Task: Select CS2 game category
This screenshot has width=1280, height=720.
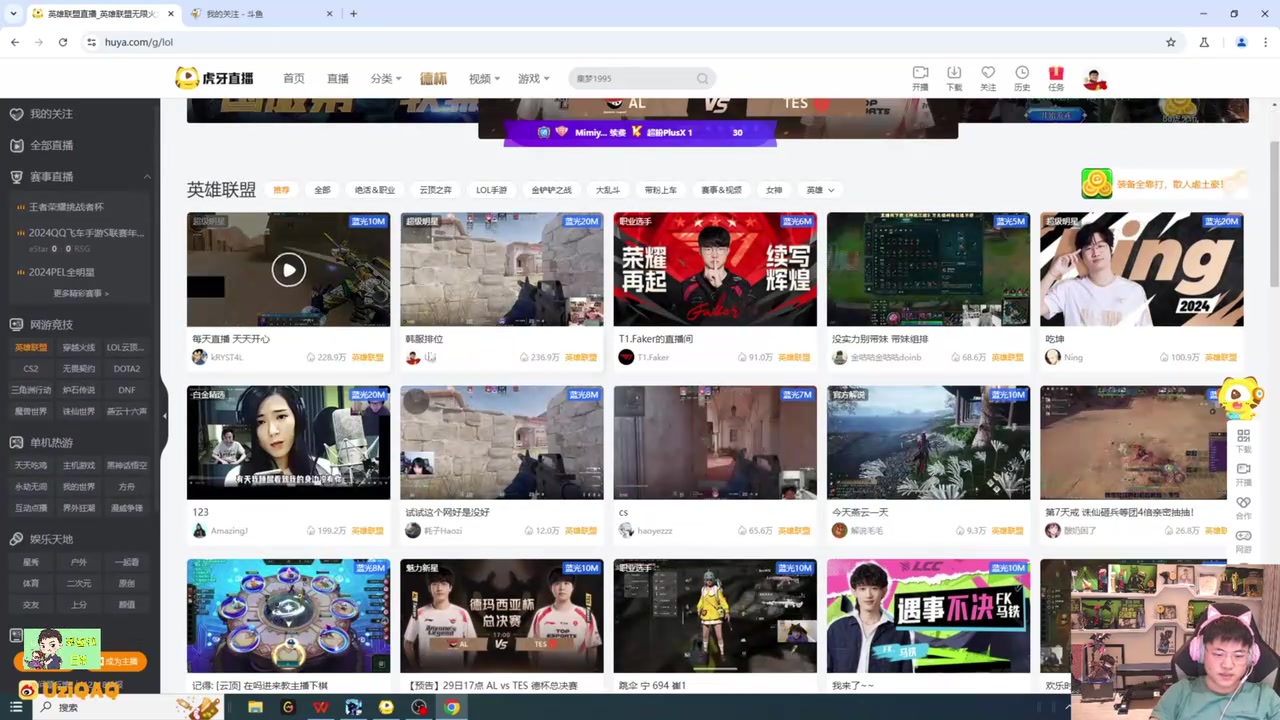Action: pyautogui.click(x=31, y=369)
